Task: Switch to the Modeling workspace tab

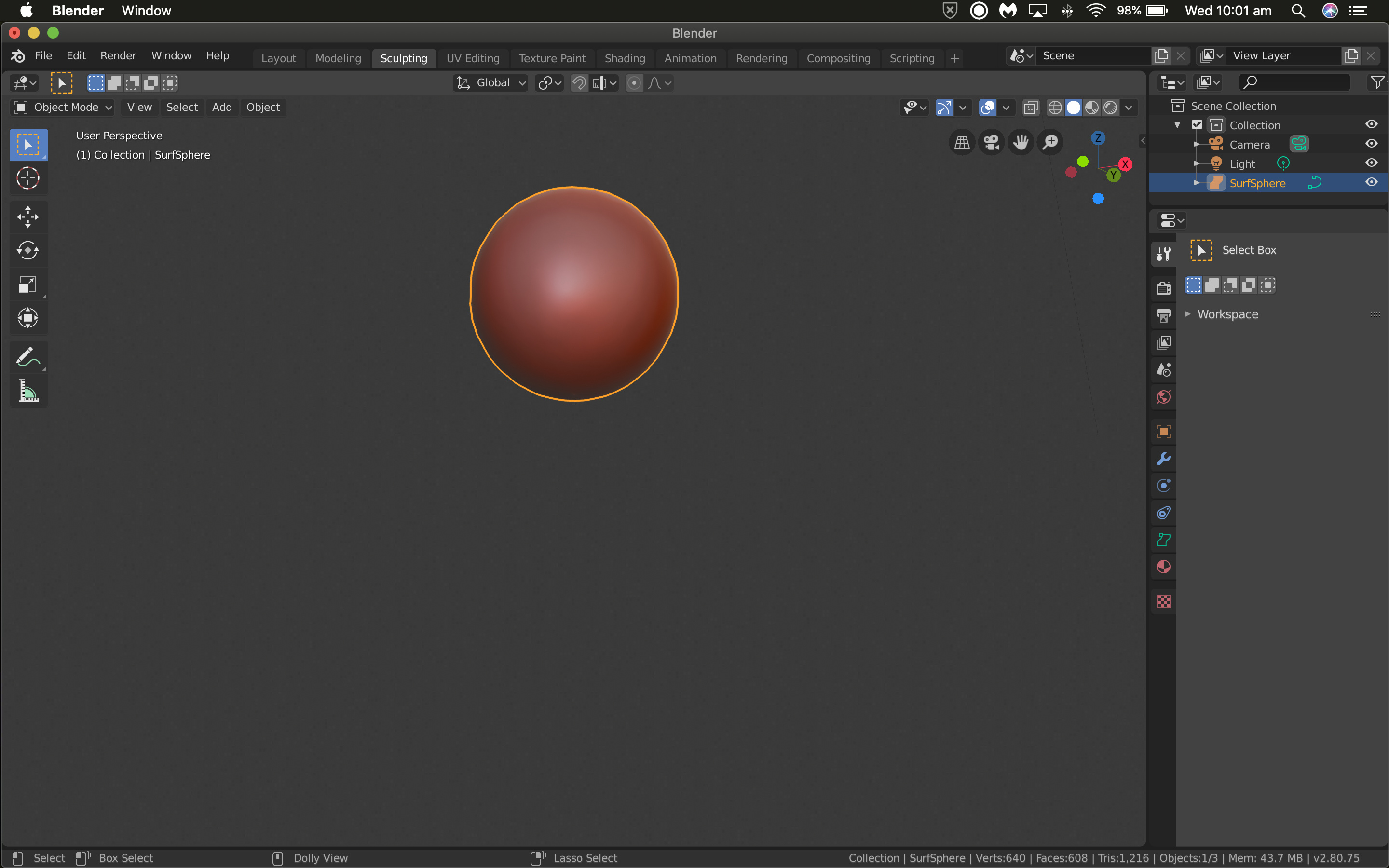Action: pyautogui.click(x=338, y=58)
